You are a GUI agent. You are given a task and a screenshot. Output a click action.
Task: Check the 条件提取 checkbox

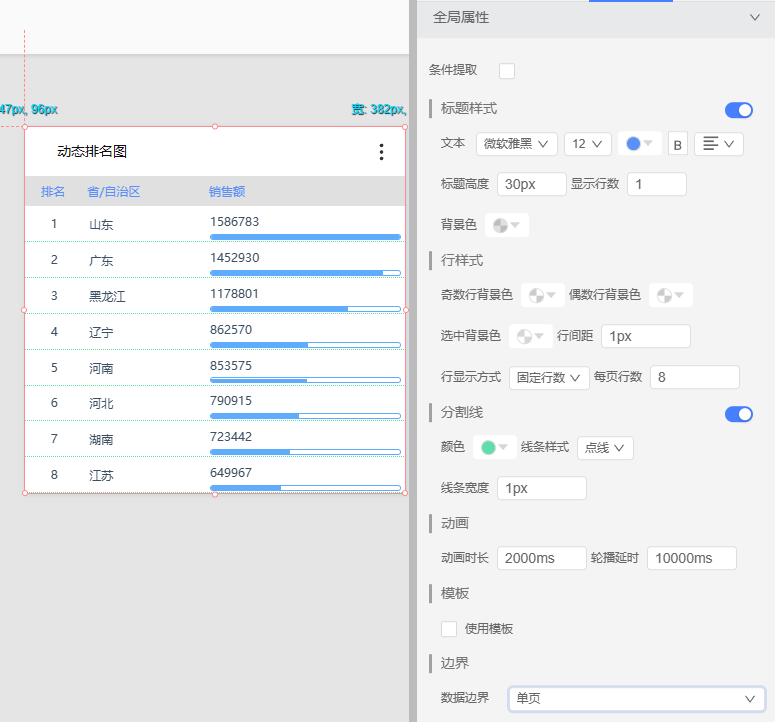pos(507,71)
